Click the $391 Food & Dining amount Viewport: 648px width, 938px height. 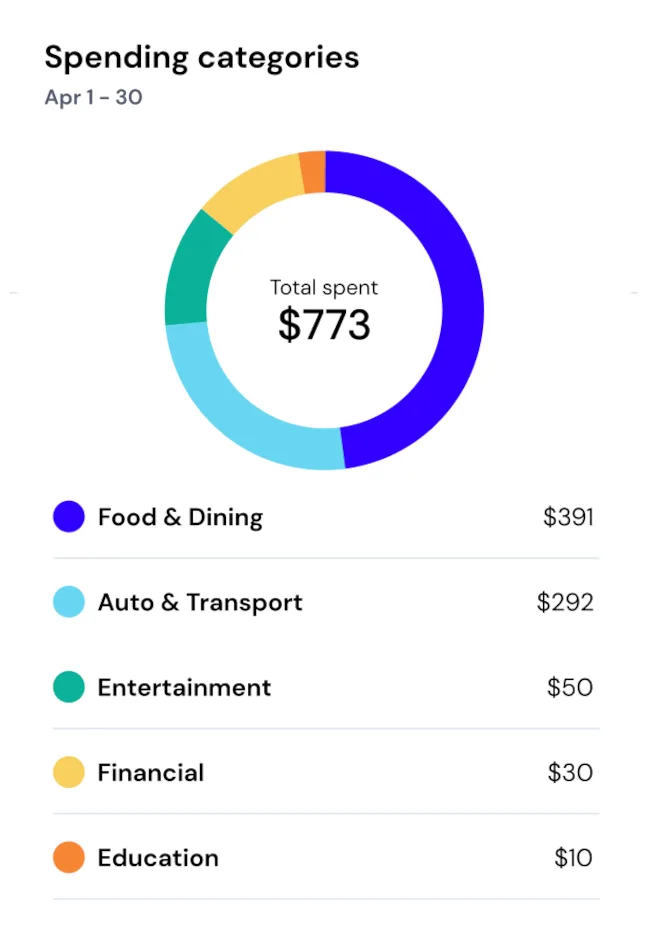(x=568, y=517)
